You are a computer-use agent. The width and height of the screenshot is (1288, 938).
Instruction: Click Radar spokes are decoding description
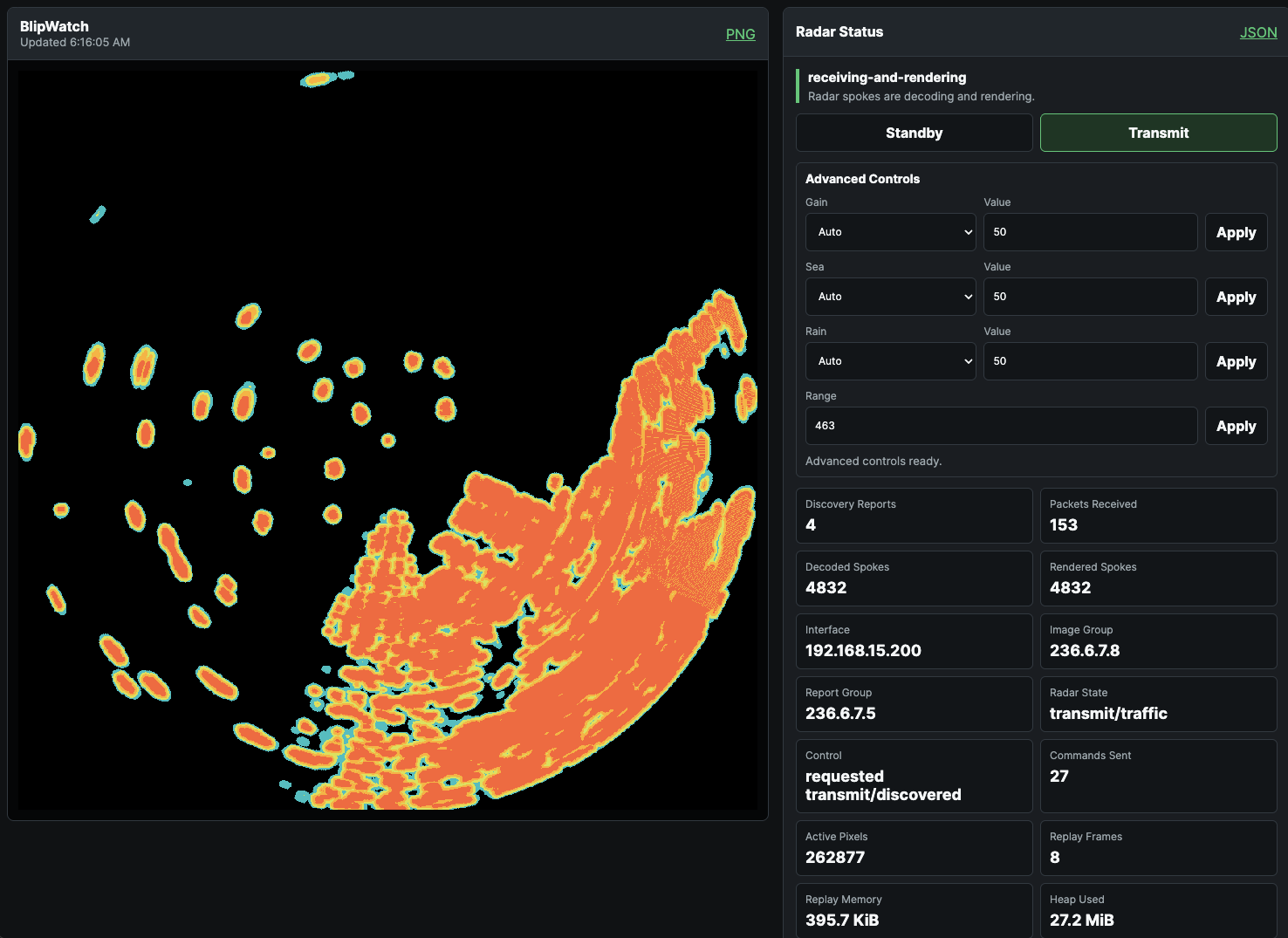(921, 96)
